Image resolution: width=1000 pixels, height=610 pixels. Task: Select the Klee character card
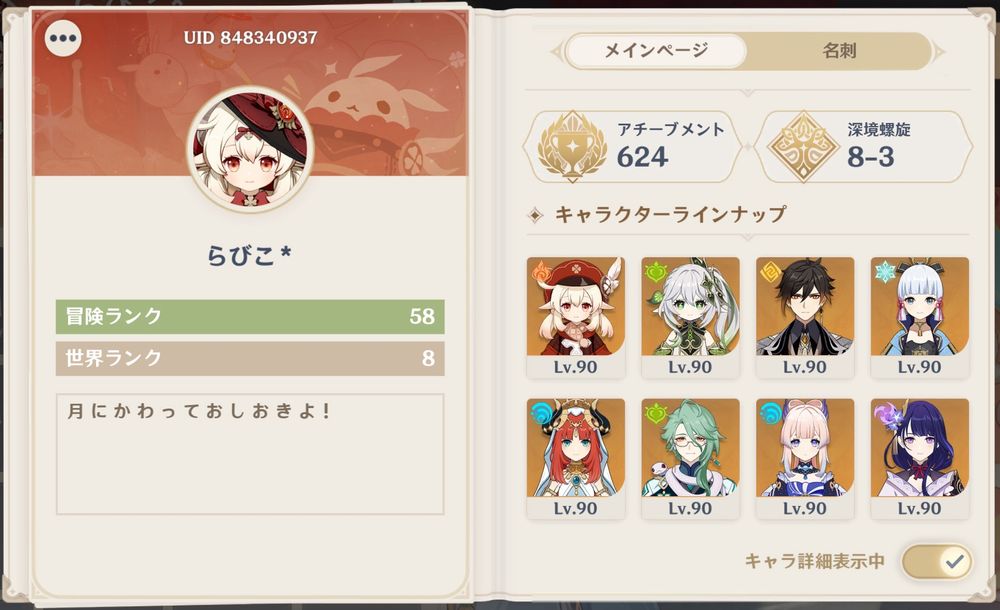[x=576, y=318]
